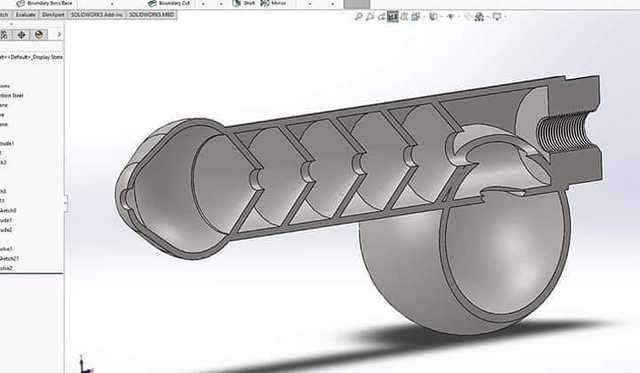Open the View Settings dropdown arrow
The image size is (640, 373).
coord(506,17)
